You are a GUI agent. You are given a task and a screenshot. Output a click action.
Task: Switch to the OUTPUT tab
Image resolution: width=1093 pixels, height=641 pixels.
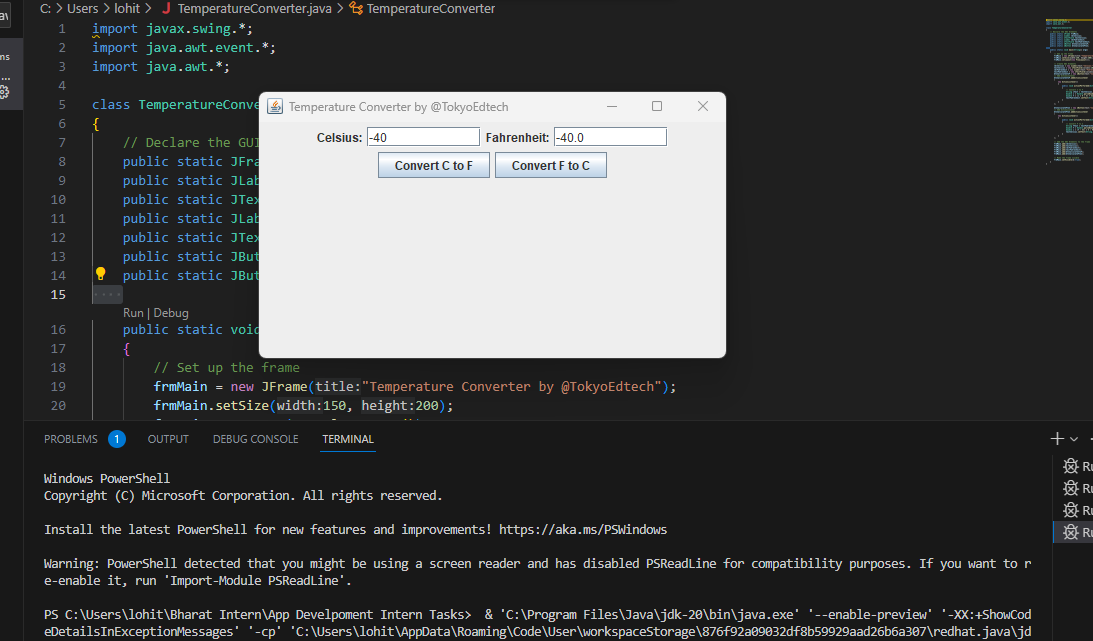point(167,438)
